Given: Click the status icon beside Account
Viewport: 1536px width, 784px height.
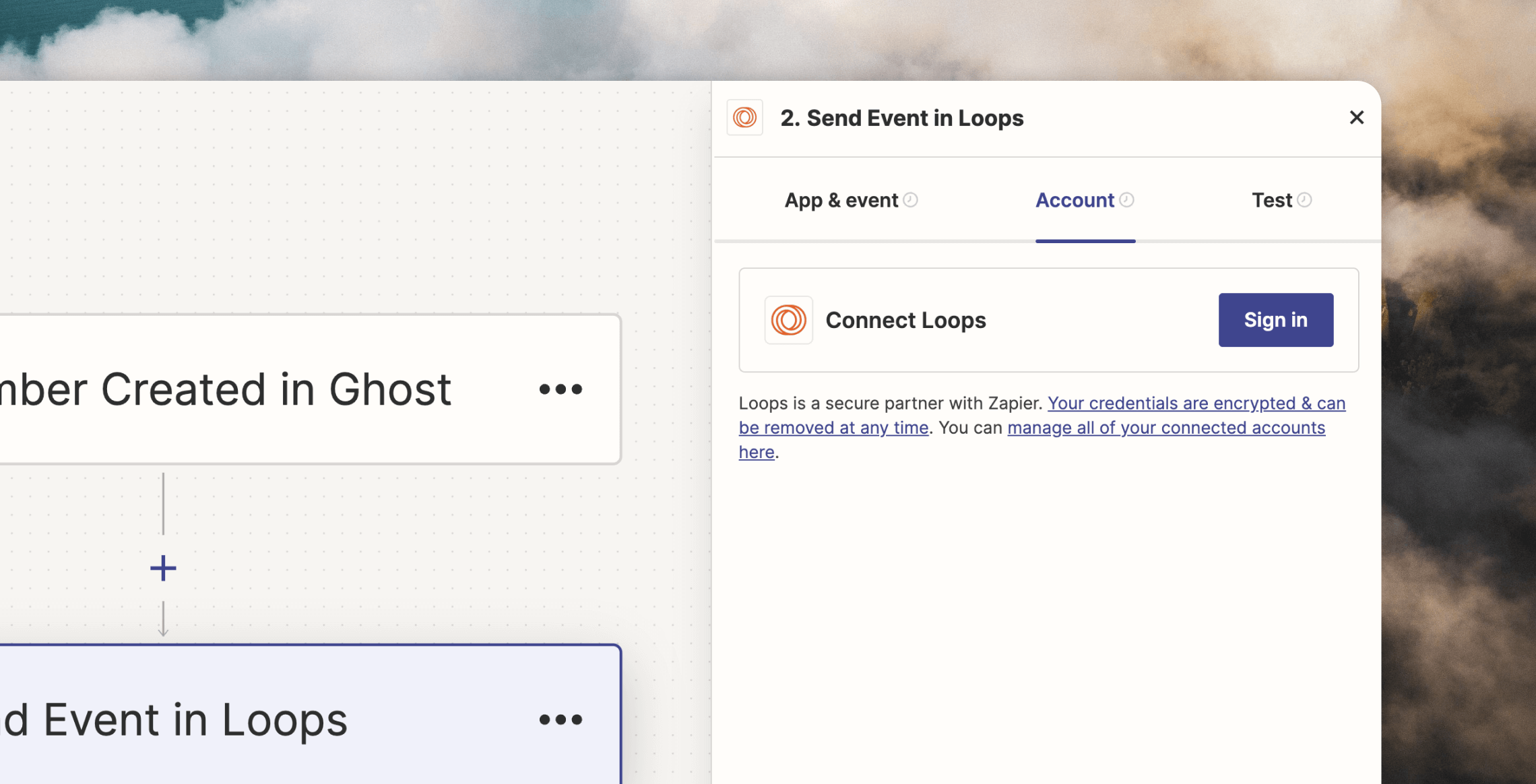Looking at the screenshot, I should (1126, 200).
